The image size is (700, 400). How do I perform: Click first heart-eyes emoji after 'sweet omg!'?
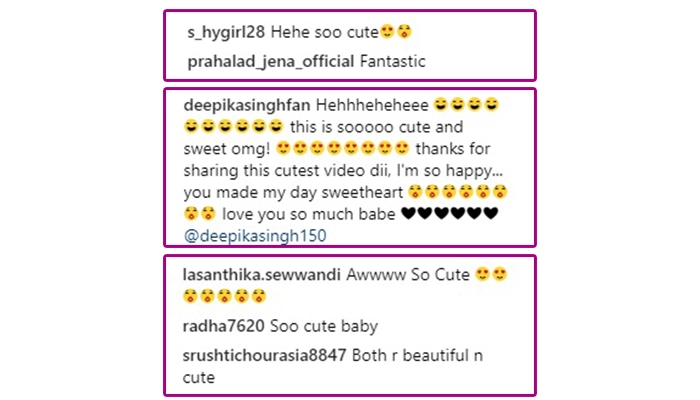(283, 148)
